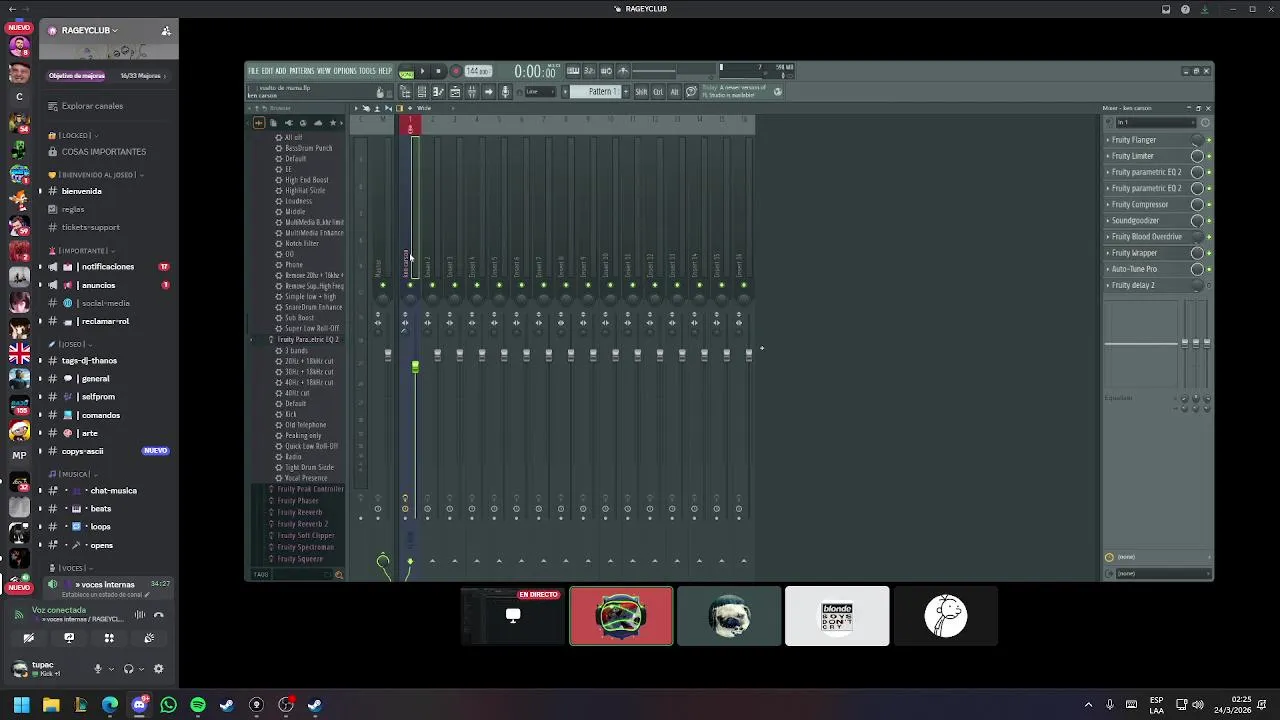
Task: Toggle Fruity Wrapper enable LED
Action: pos(1209,253)
